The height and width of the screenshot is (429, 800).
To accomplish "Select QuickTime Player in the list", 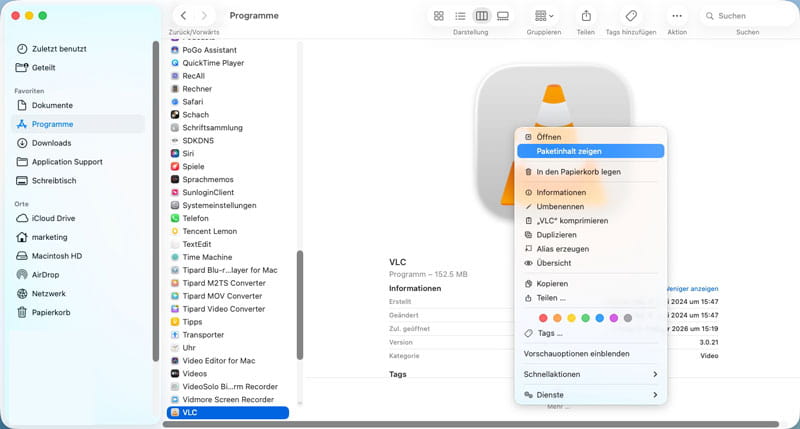I will tap(213, 63).
